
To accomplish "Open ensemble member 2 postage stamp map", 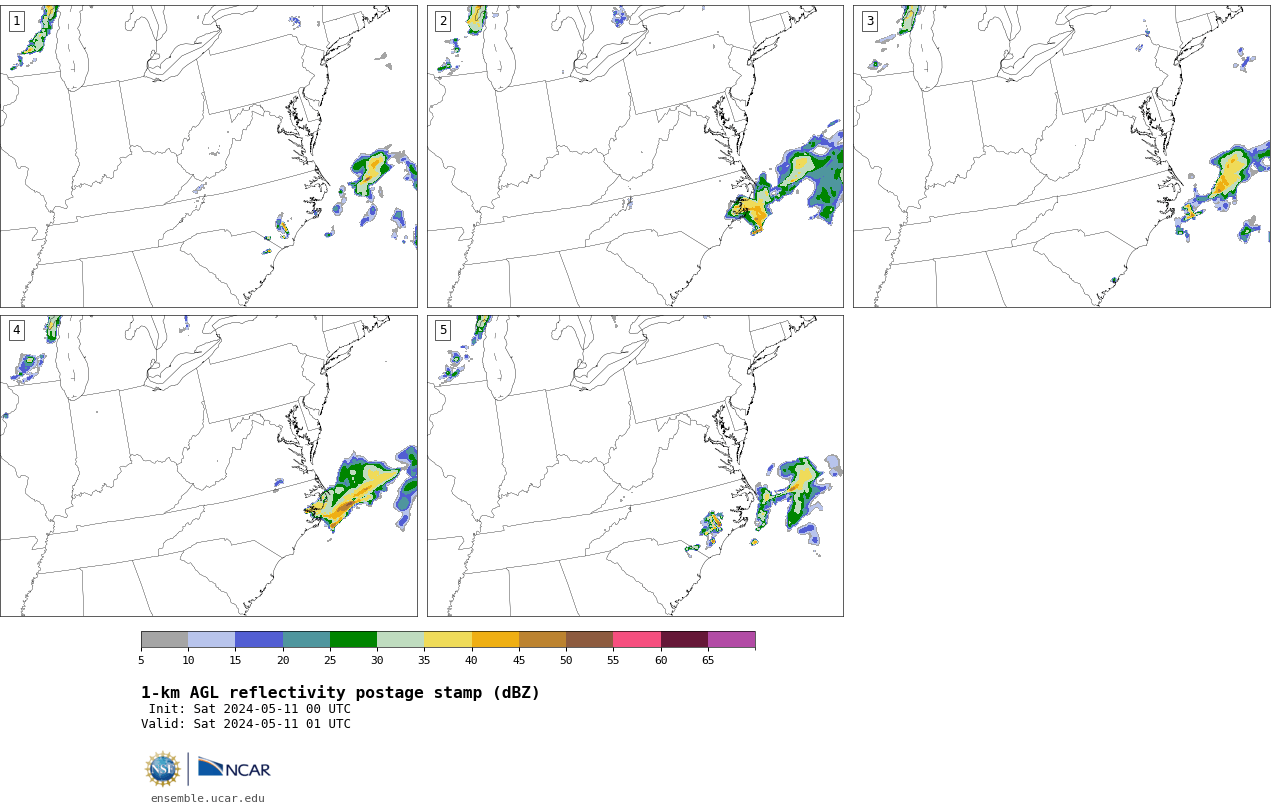I will point(635,156).
